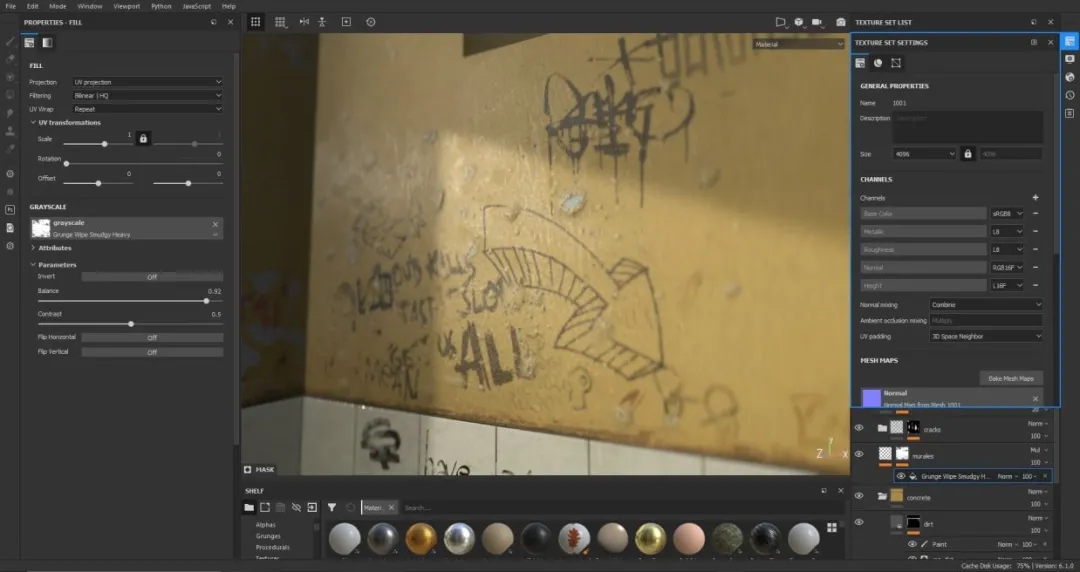The width and height of the screenshot is (1080, 572).
Task: Open the UV Wrap dropdown set to Repeat
Action: coord(147,109)
